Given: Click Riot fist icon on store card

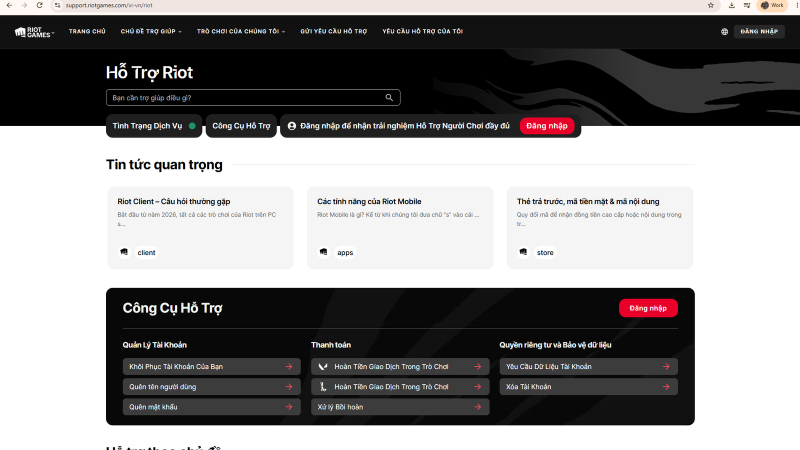Looking at the screenshot, I should coord(523,252).
